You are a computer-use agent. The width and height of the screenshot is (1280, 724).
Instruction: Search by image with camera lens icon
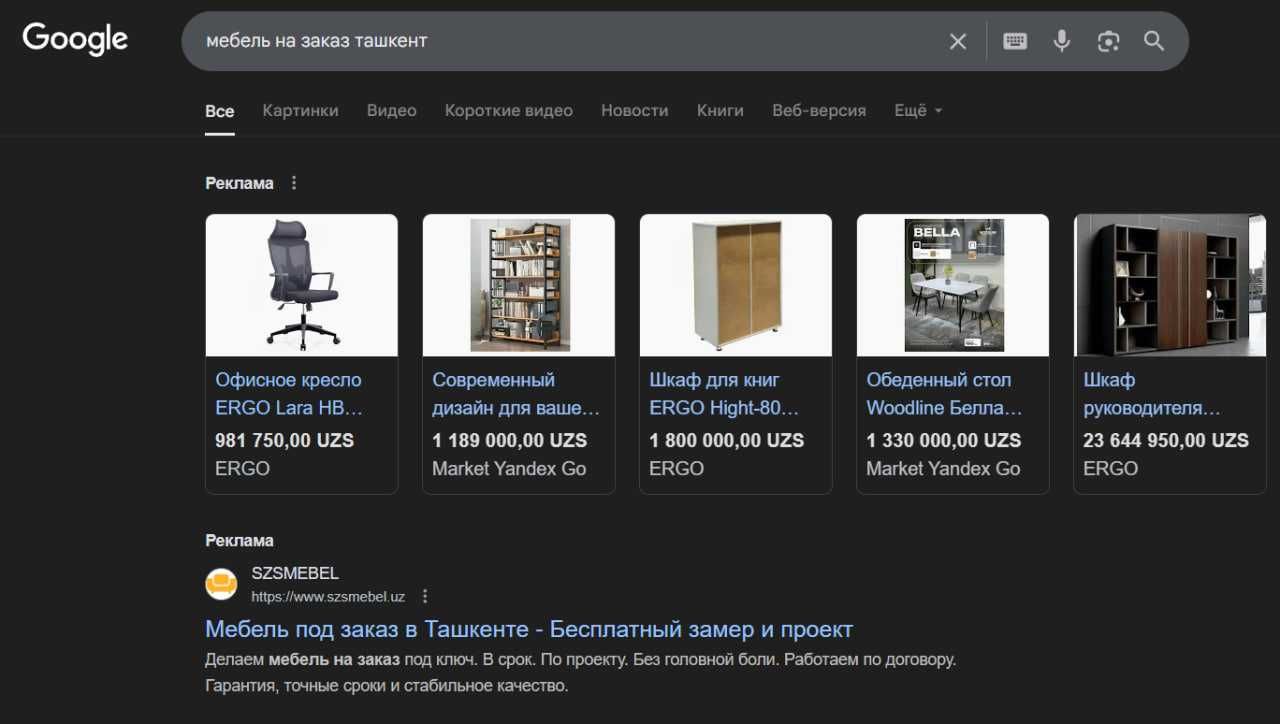pos(1108,41)
